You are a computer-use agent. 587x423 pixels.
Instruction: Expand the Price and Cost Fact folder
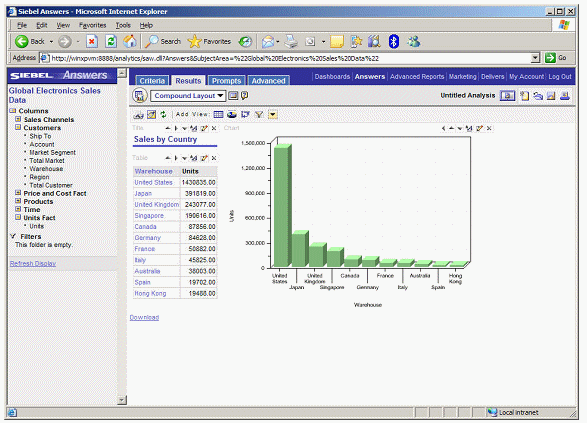pyautogui.click(x=18, y=193)
